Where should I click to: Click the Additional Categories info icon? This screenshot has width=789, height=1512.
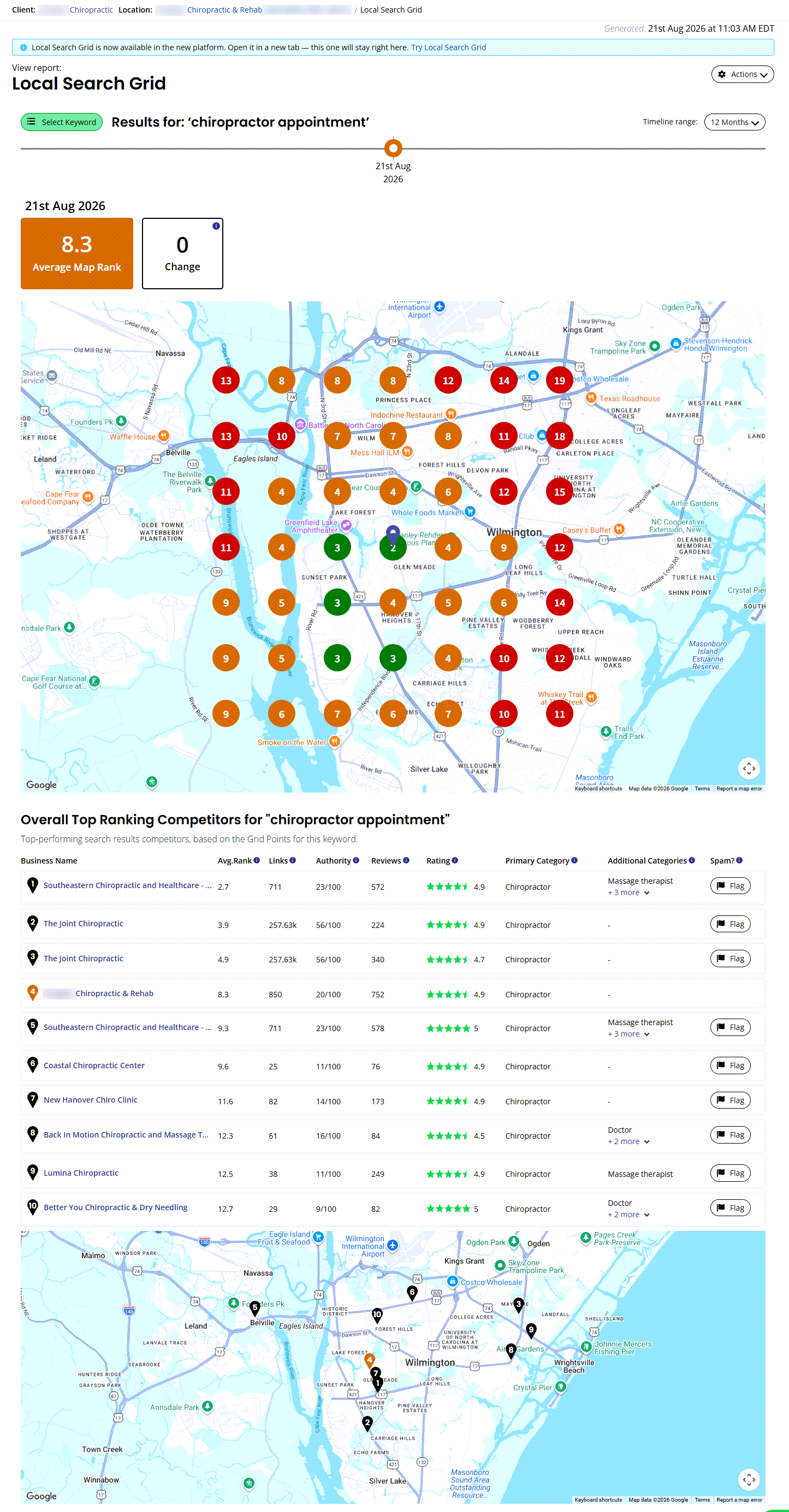[x=692, y=860]
